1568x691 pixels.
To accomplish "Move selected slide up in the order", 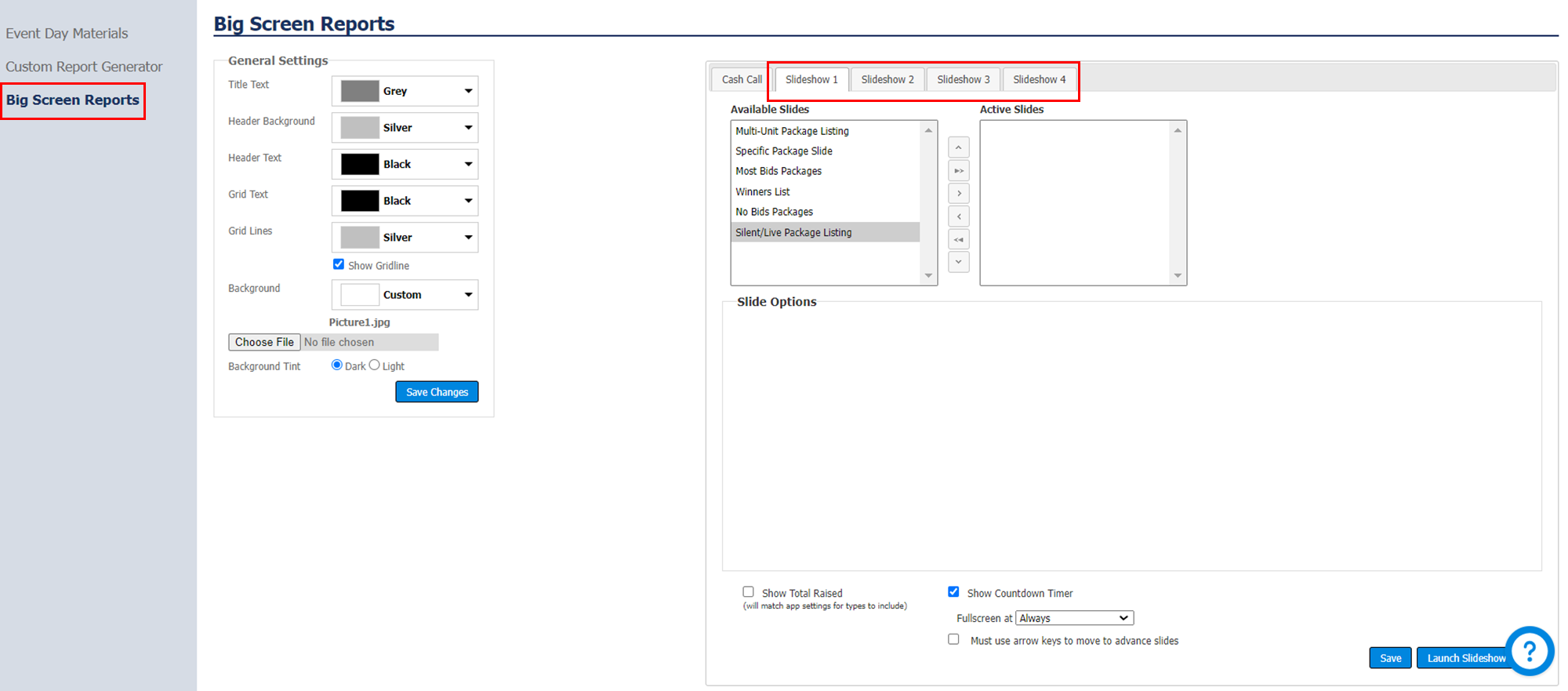I will click(958, 147).
